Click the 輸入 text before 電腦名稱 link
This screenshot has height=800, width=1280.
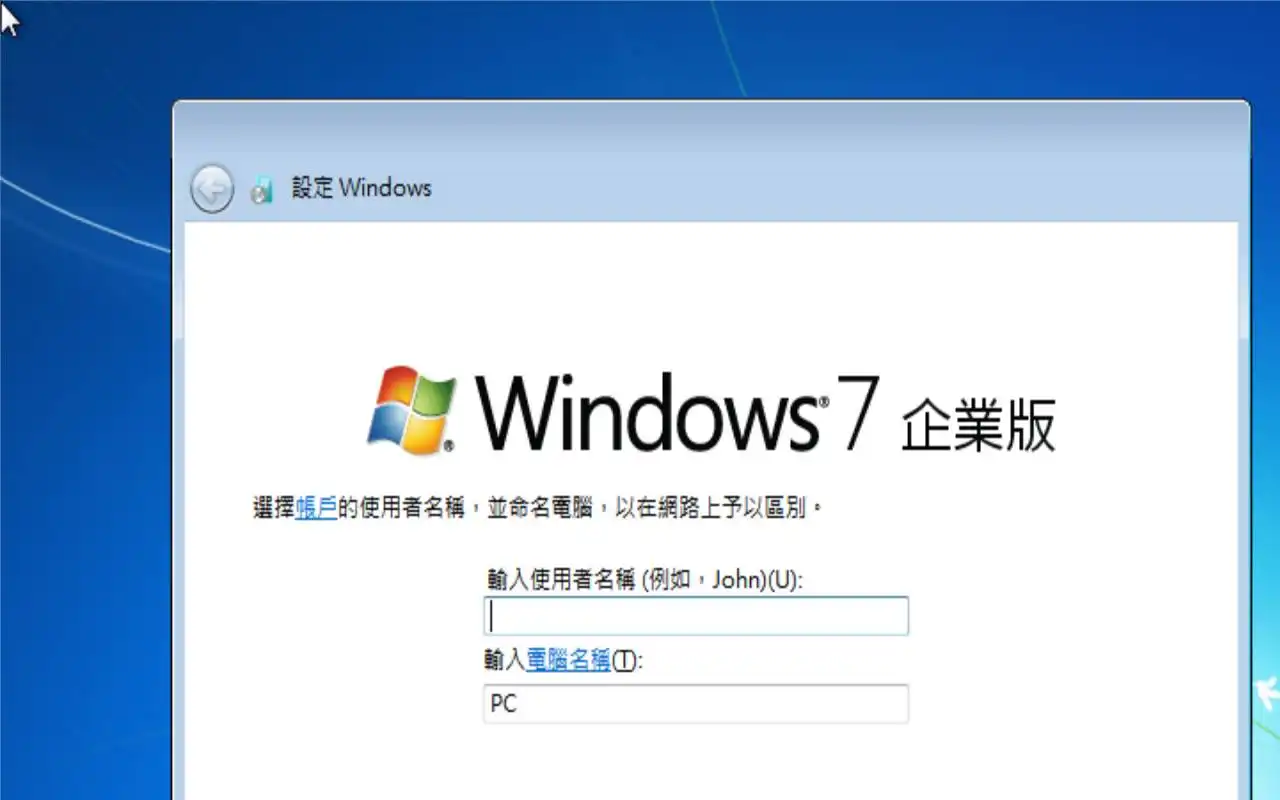pos(506,661)
